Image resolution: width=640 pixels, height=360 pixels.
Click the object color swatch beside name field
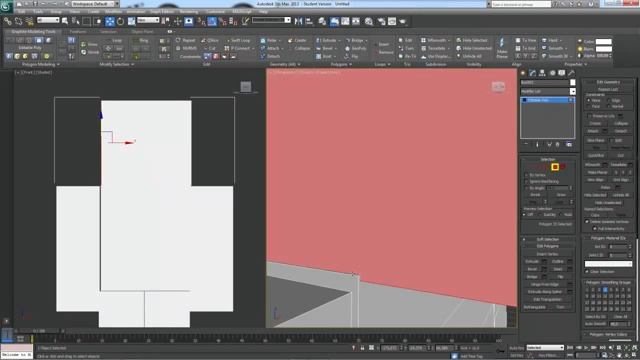pos(573,82)
